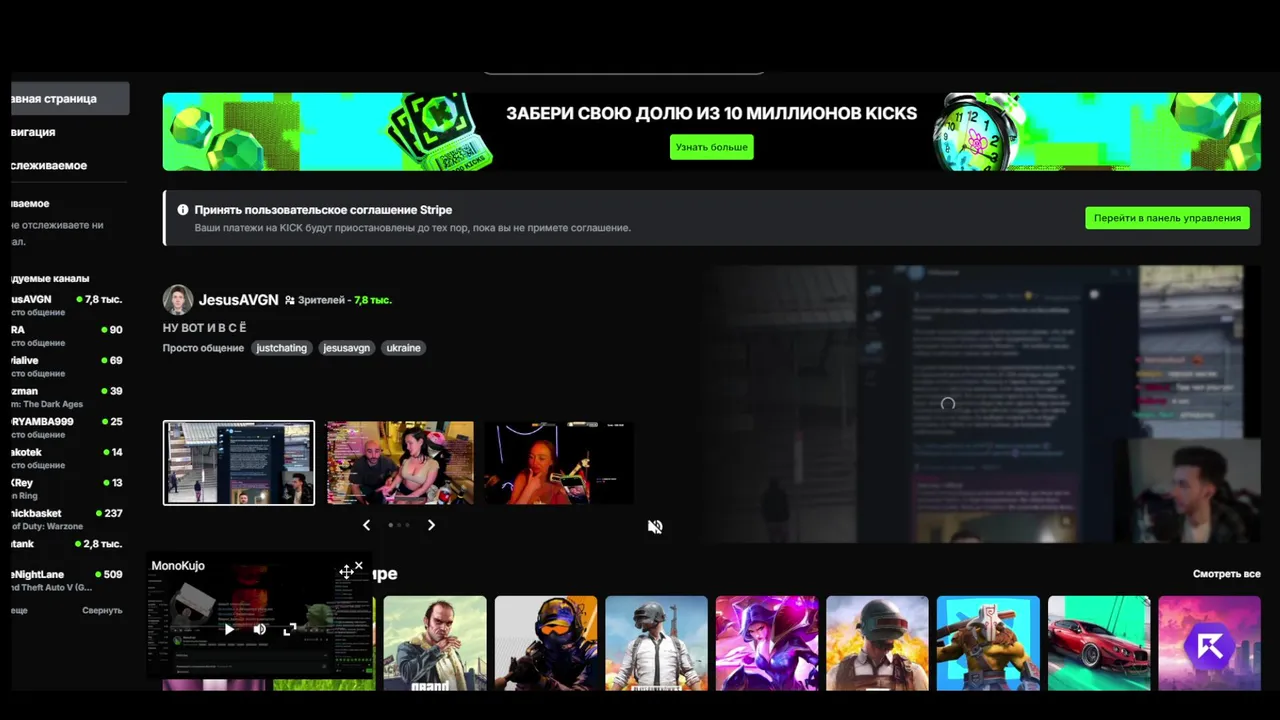Click the info icon in the Stripe notice

point(183,210)
